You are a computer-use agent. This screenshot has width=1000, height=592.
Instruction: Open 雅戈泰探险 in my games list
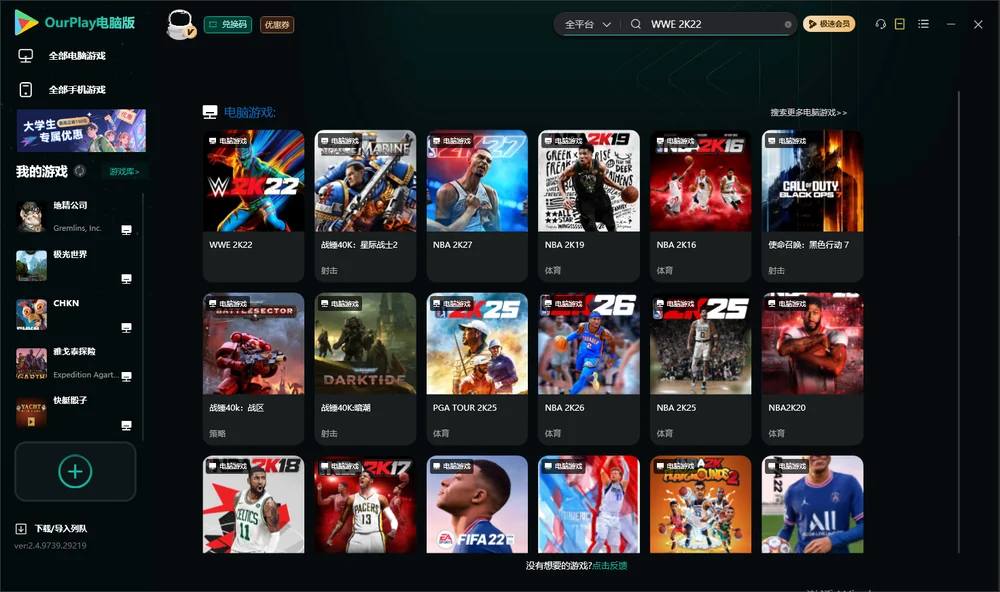point(75,363)
